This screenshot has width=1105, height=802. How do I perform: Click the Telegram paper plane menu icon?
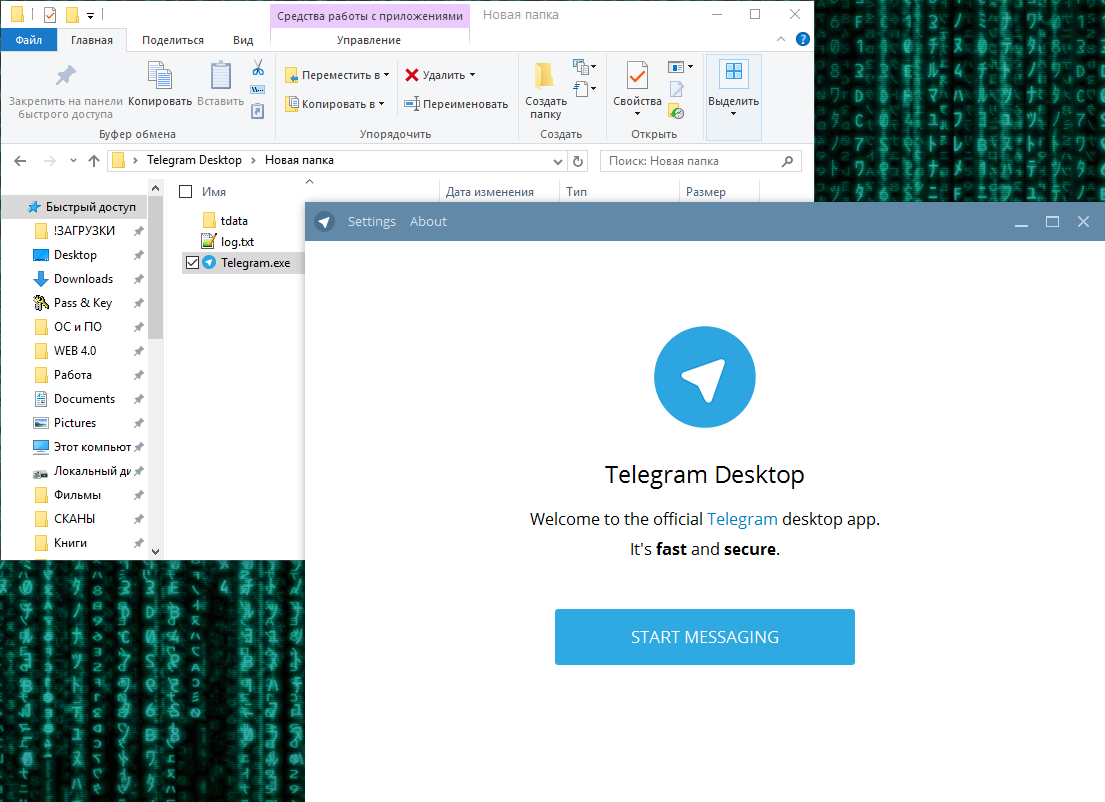(324, 222)
